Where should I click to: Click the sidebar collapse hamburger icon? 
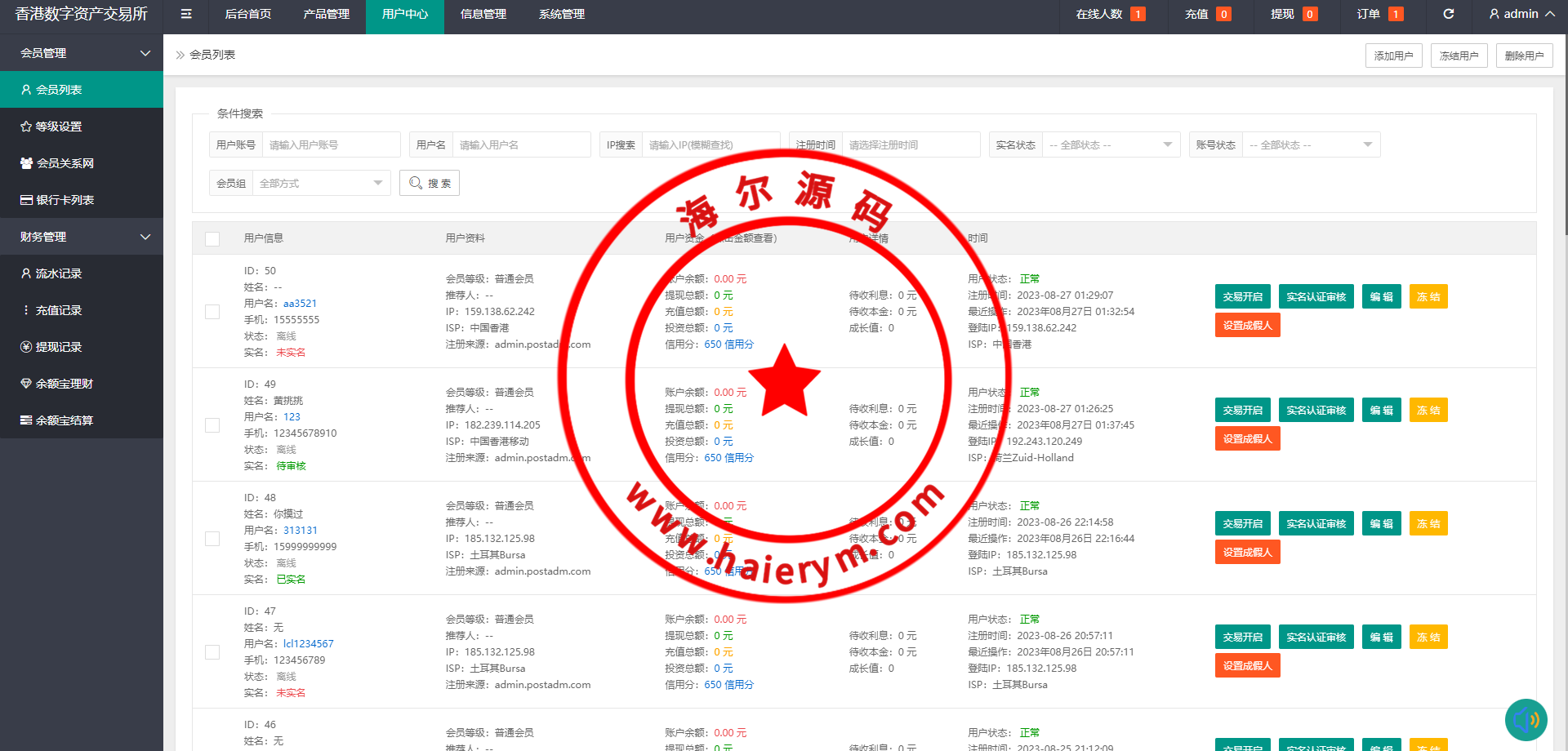point(186,14)
